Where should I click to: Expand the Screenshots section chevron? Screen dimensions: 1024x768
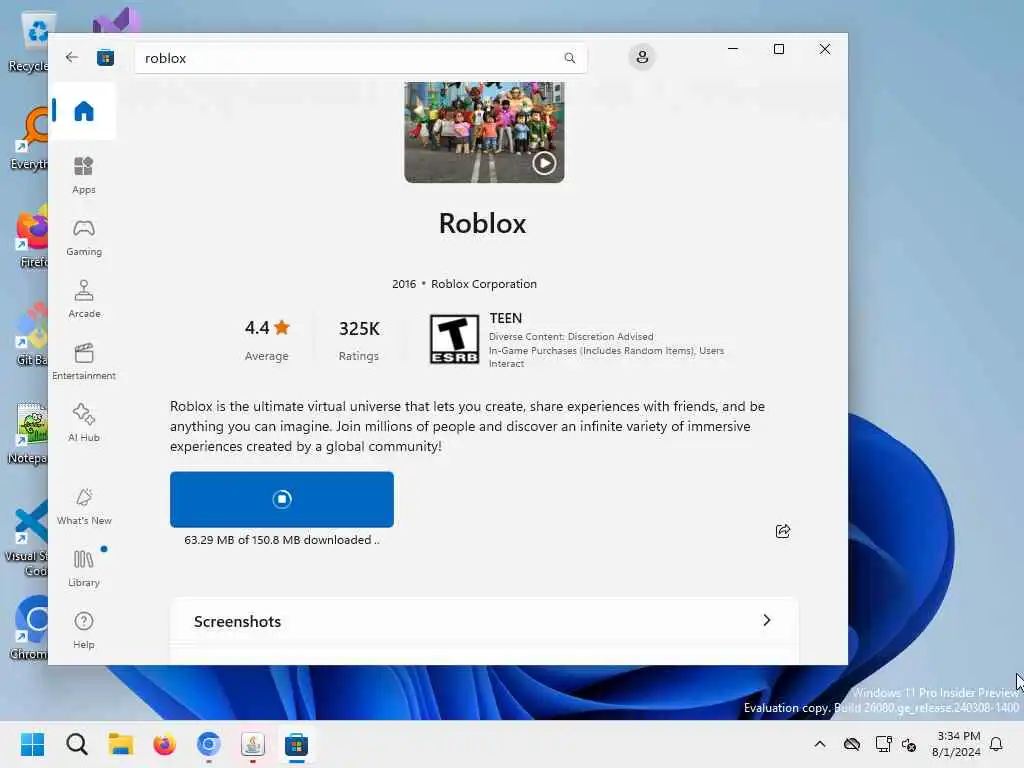tap(767, 620)
